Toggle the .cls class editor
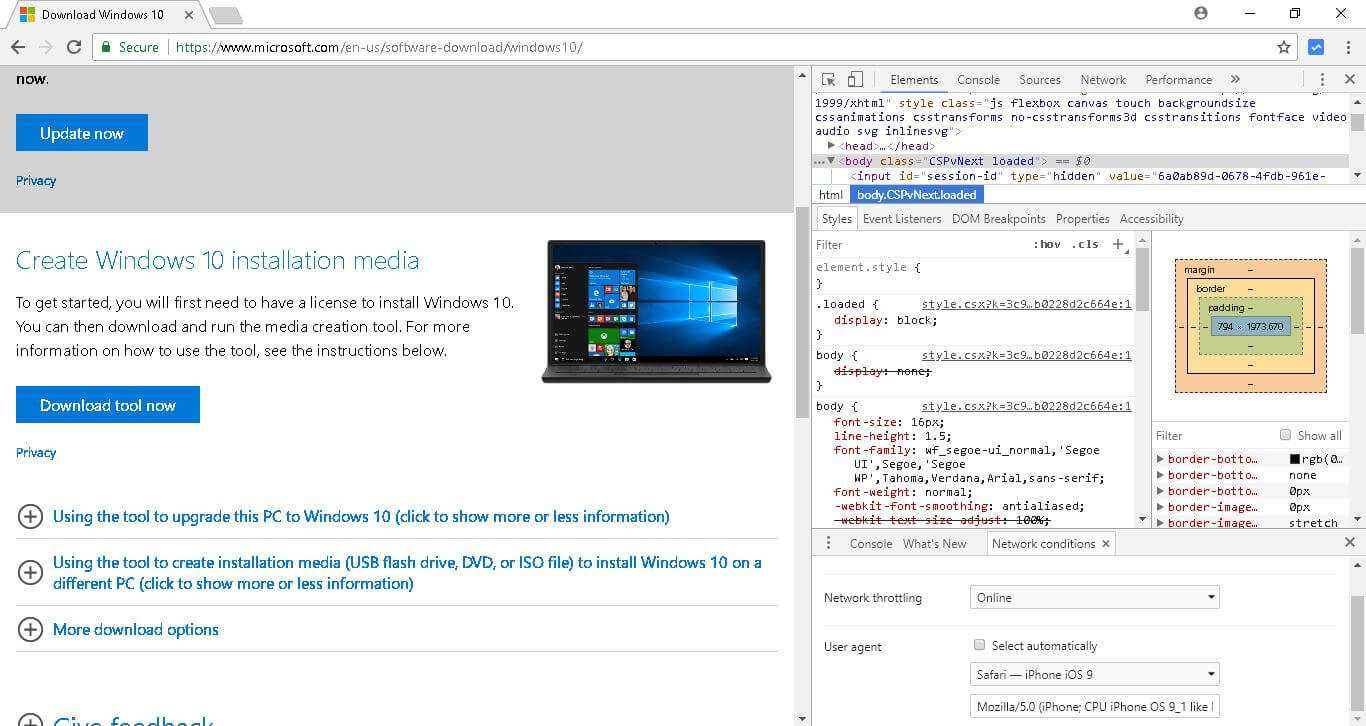The image size is (1366, 726). (1085, 244)
